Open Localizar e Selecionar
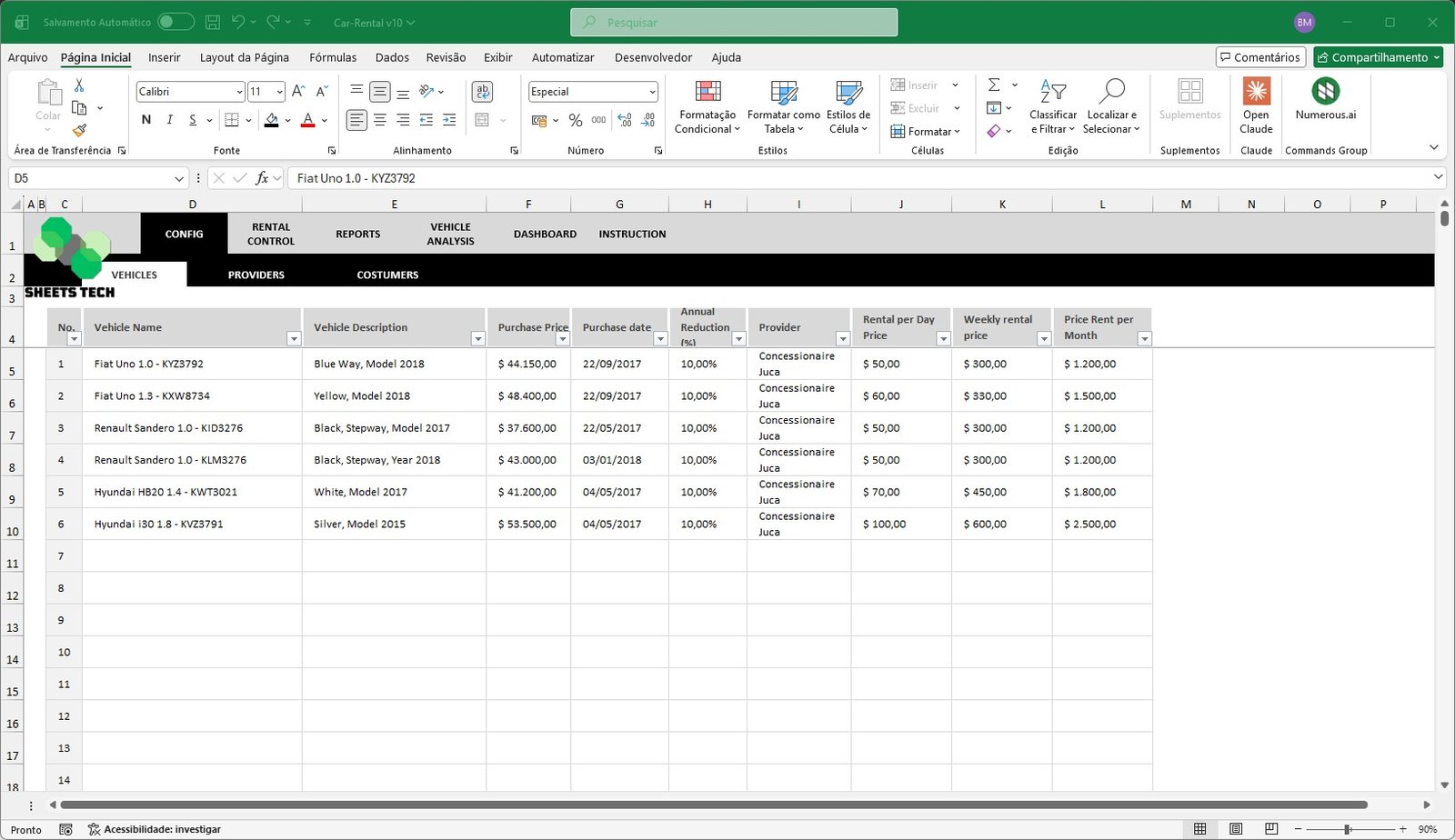The width and height of the screenshot is (1455, 840). coord(1111,106)
